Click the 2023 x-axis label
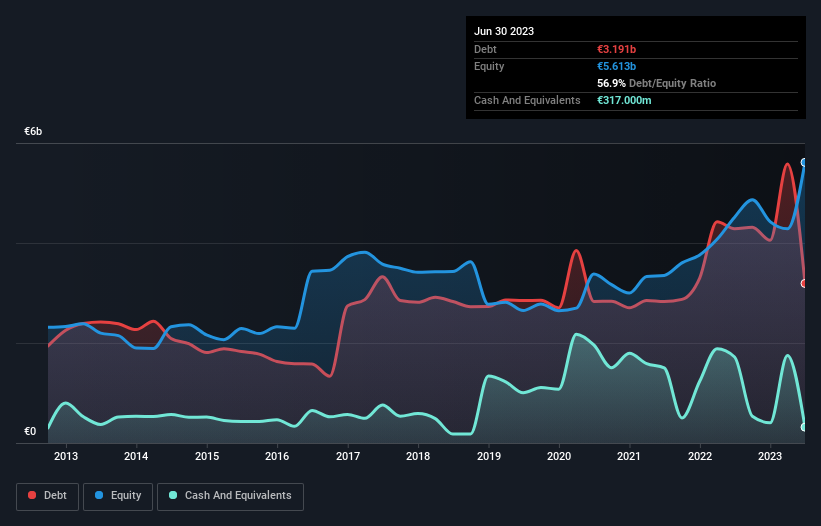Viewport: 821px width, 526px height. pyautogui.click(x=770, y=456)
